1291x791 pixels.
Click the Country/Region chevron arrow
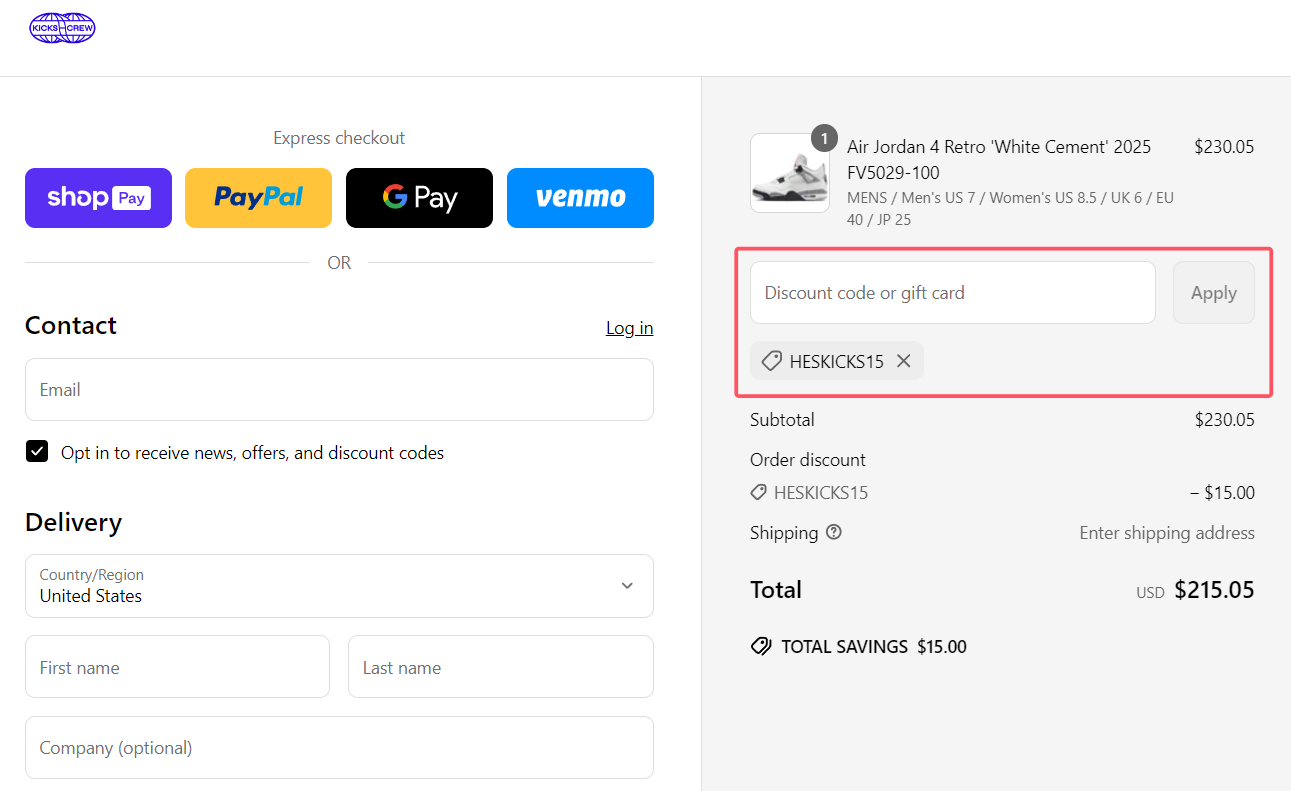pos(627,586)
